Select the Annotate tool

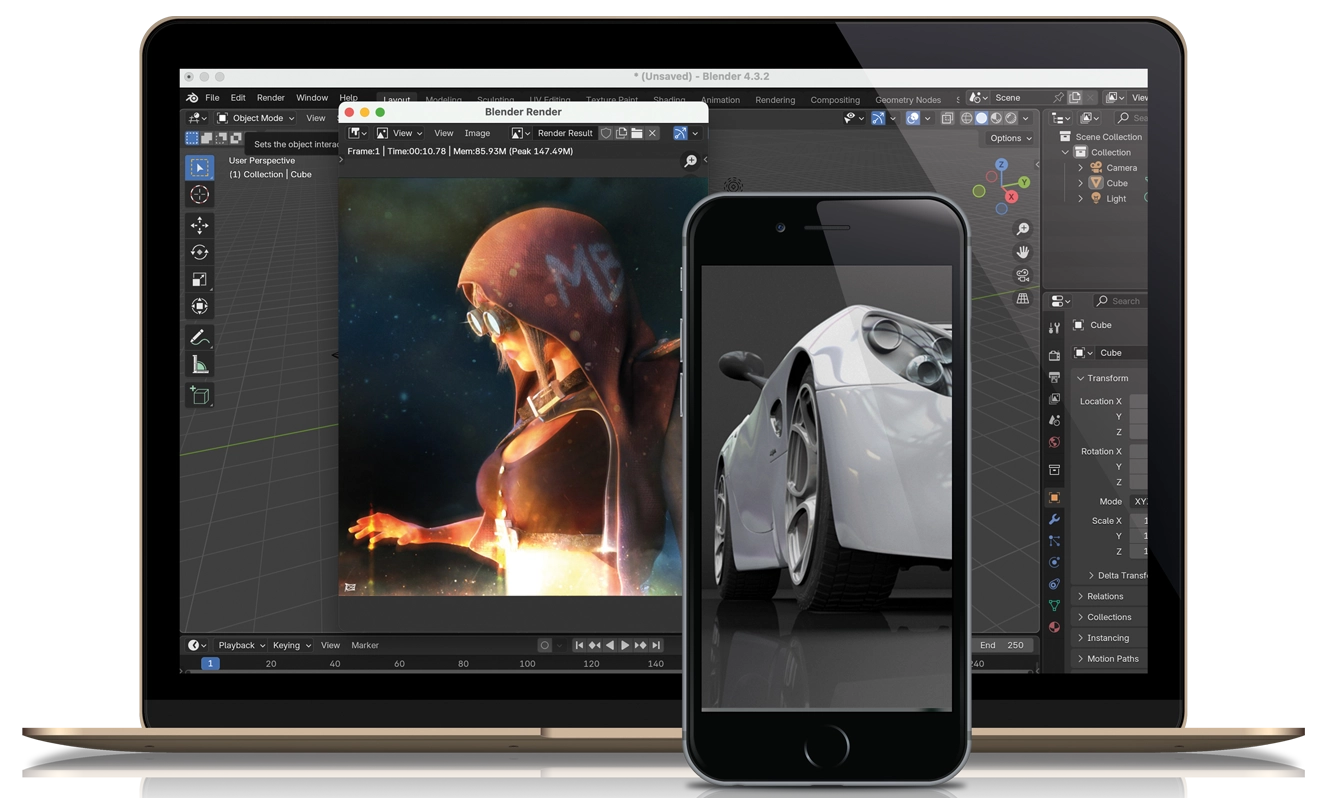point(199,337)
